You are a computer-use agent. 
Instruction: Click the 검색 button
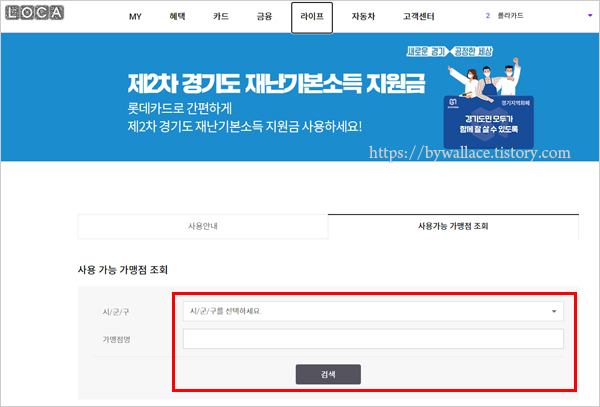328,374
